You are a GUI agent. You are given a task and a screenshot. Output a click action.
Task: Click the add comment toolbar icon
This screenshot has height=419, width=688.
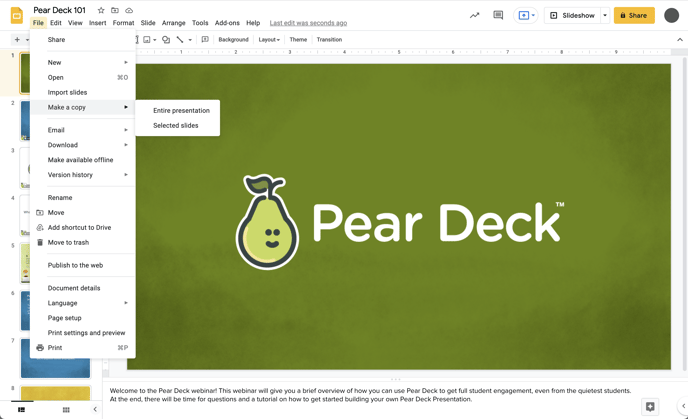(205, 39)
